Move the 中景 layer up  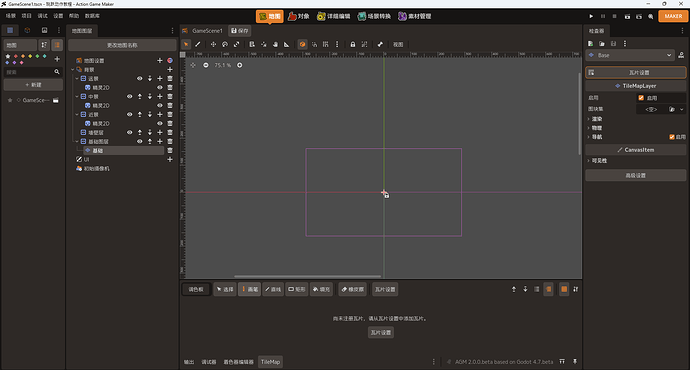(x=139, y=96)
